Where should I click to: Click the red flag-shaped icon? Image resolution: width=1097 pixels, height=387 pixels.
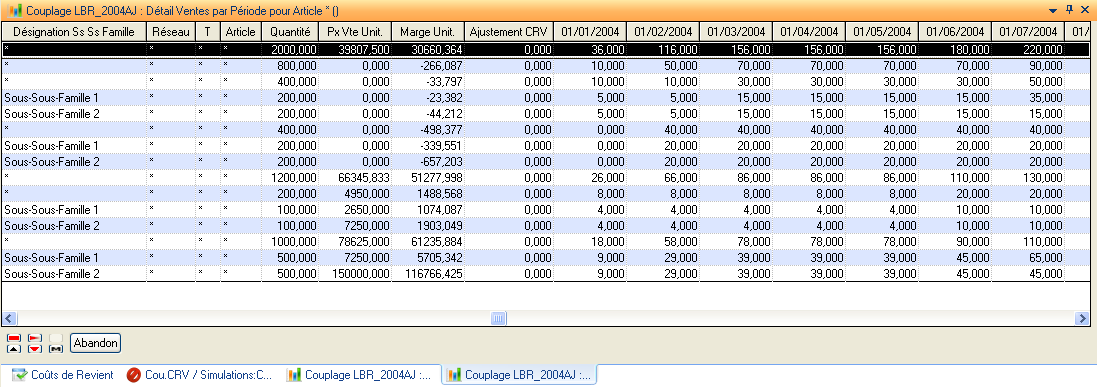[35, 338]
